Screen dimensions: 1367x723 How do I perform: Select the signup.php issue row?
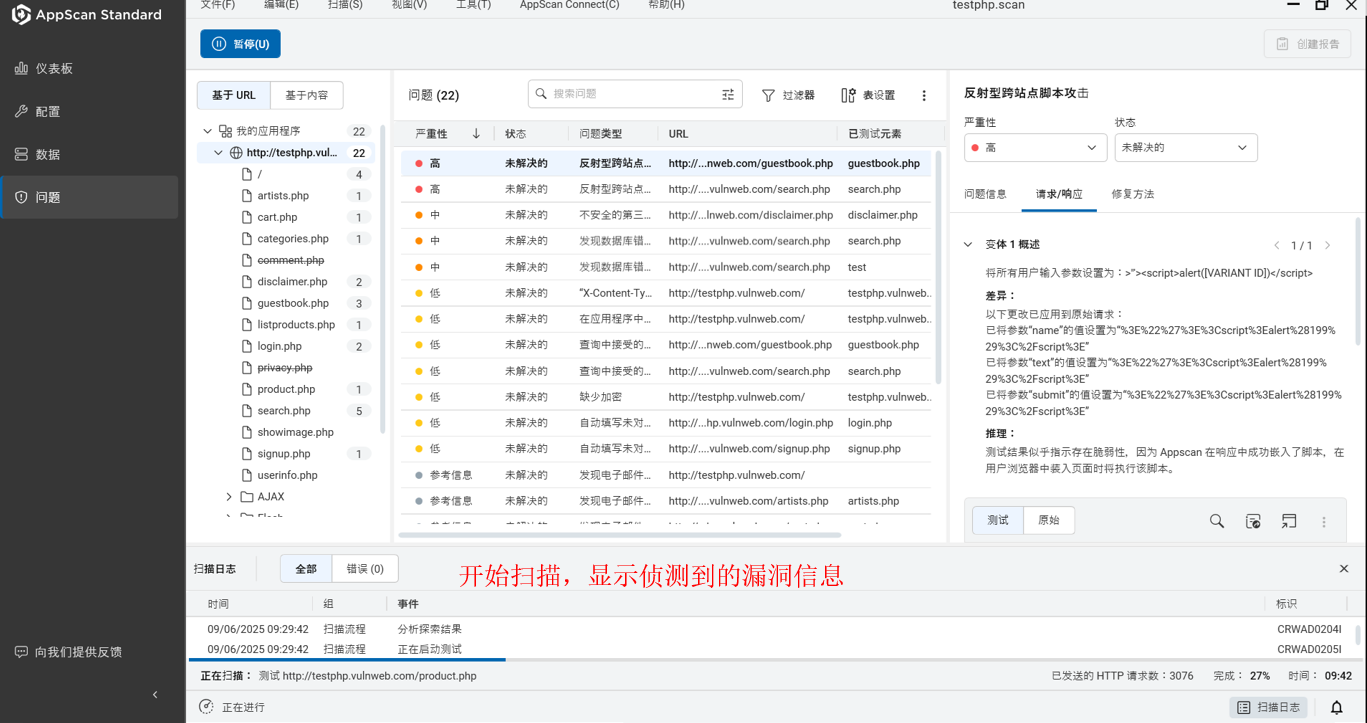tap(666, 449)
